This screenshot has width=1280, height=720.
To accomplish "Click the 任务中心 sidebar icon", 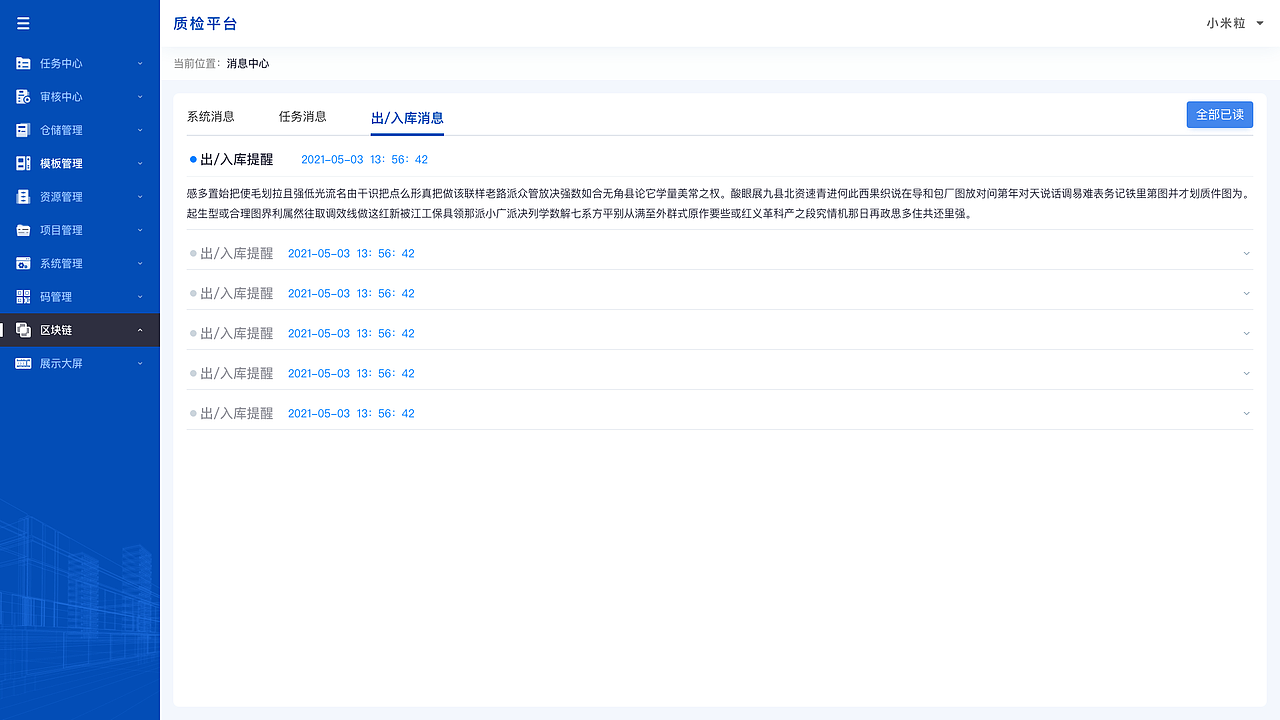I will tap(23, 63).
